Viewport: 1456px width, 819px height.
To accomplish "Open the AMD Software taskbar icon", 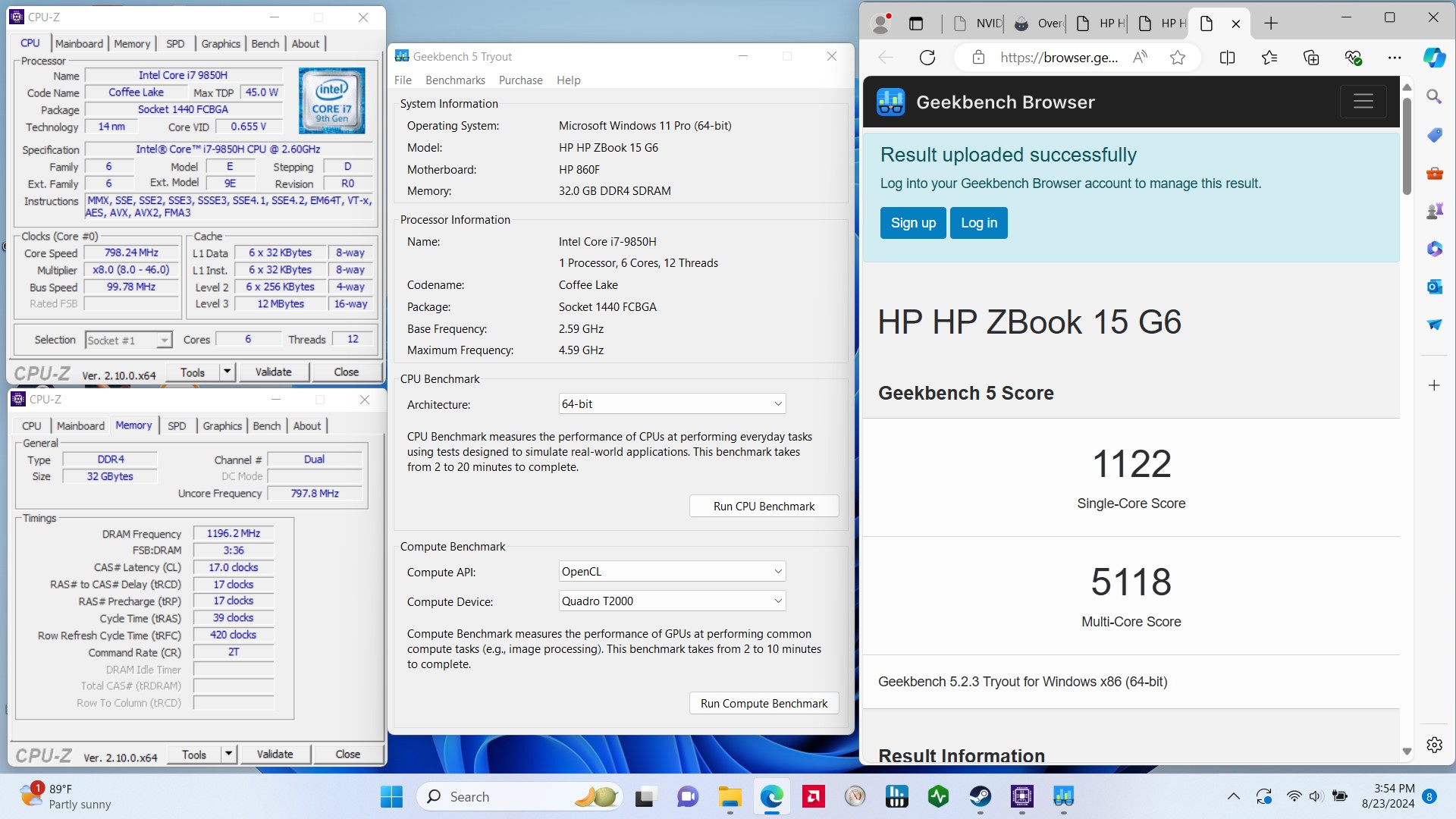I will tap(813, 796).
